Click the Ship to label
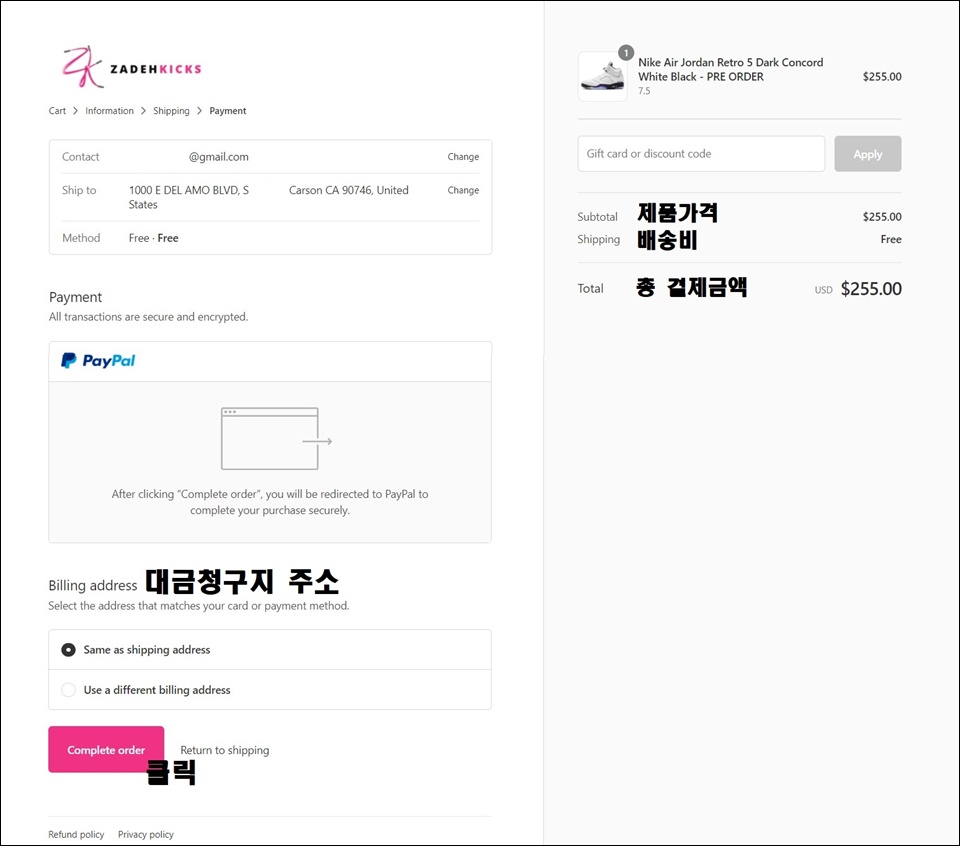This screenshot has height=846, width=960. point(79,190)
